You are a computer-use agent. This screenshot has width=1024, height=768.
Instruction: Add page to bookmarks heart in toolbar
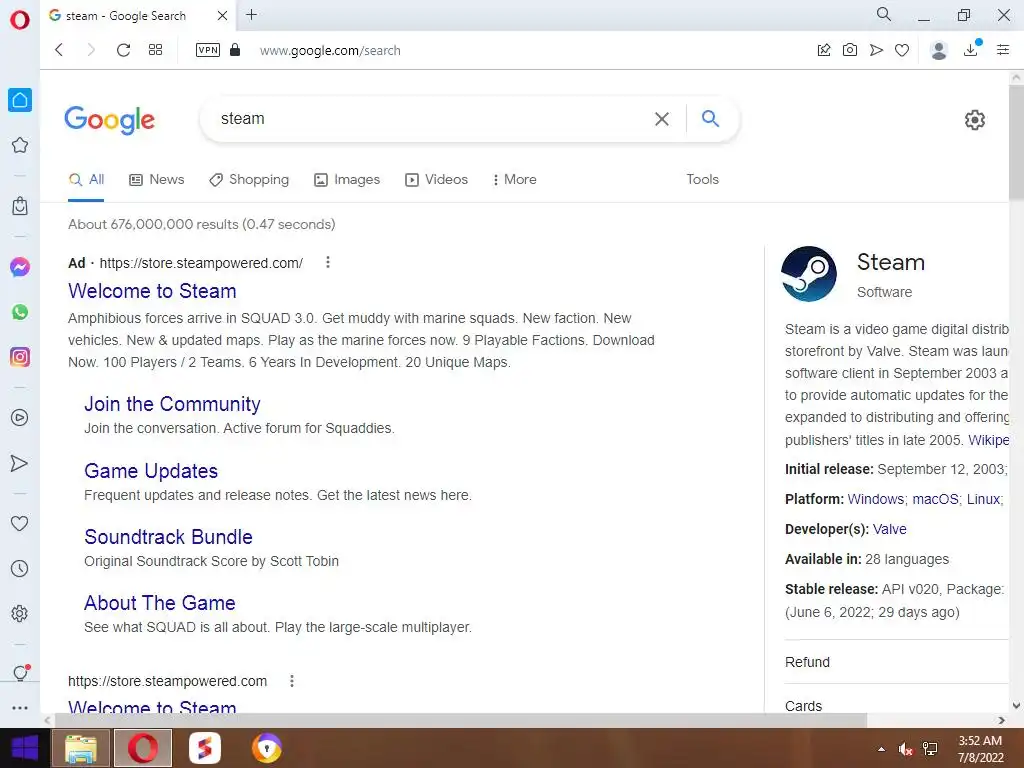(902, 50)
